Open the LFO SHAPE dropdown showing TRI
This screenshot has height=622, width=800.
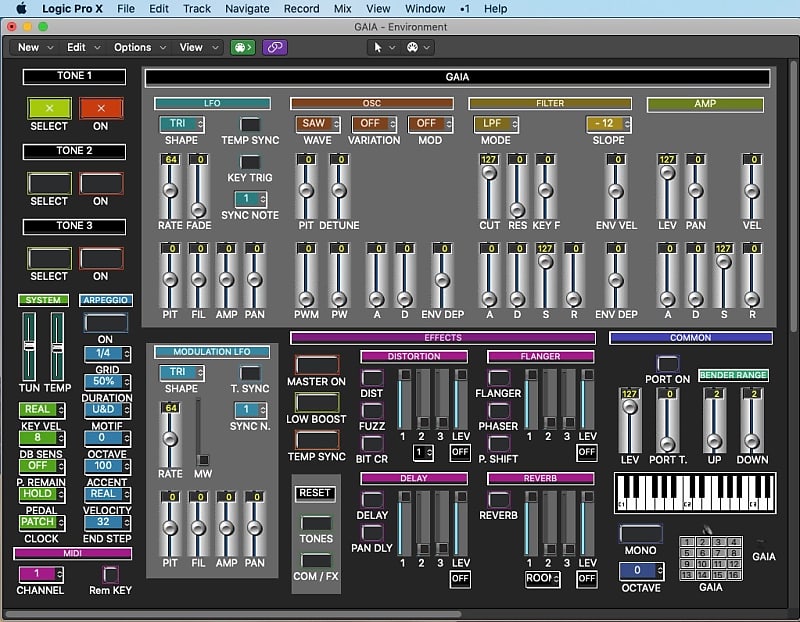coord(180,124)
